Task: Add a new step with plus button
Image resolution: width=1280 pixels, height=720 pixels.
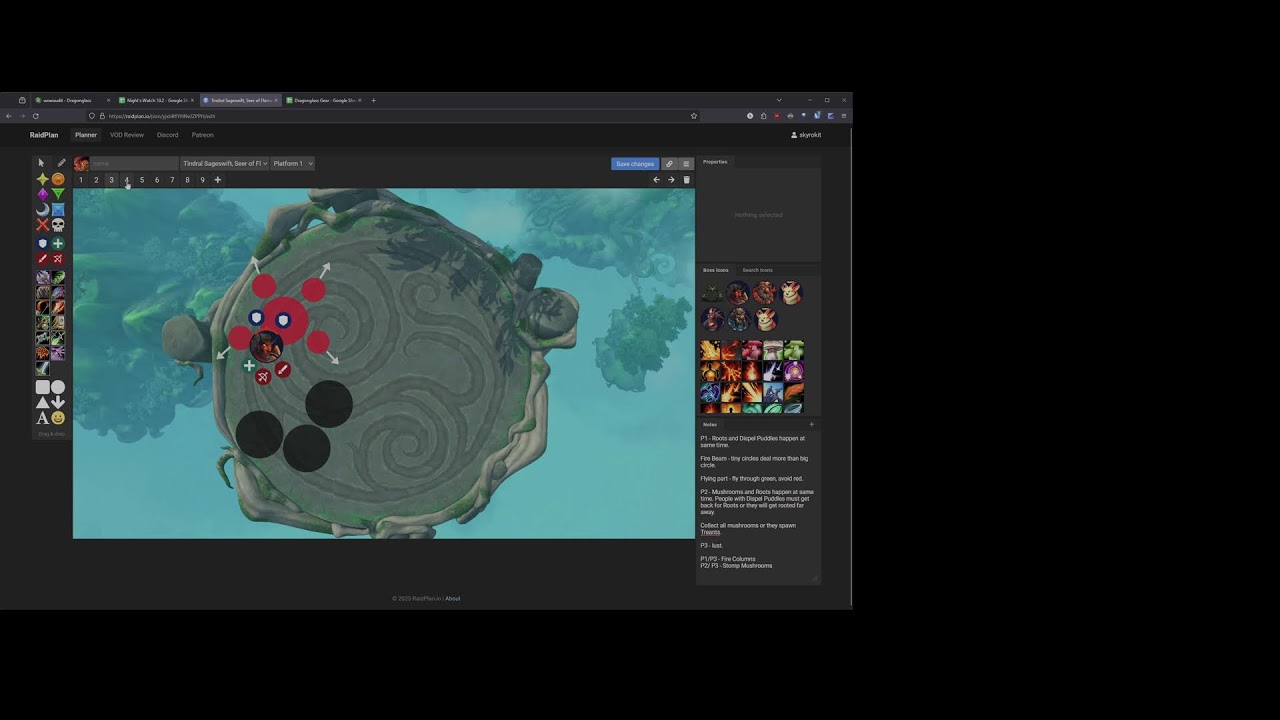Action: (217, 180)
